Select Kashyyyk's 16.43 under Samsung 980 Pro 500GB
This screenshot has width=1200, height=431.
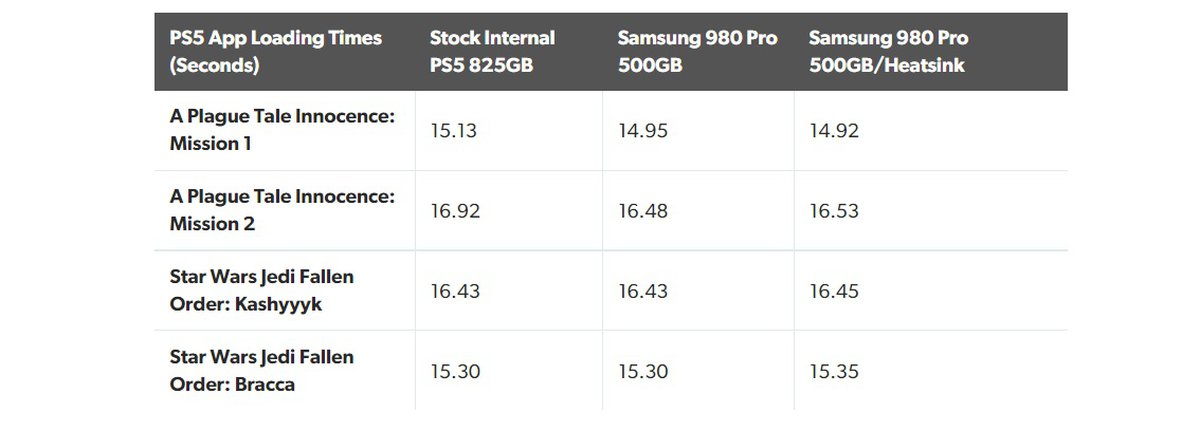tap(643, 291)
